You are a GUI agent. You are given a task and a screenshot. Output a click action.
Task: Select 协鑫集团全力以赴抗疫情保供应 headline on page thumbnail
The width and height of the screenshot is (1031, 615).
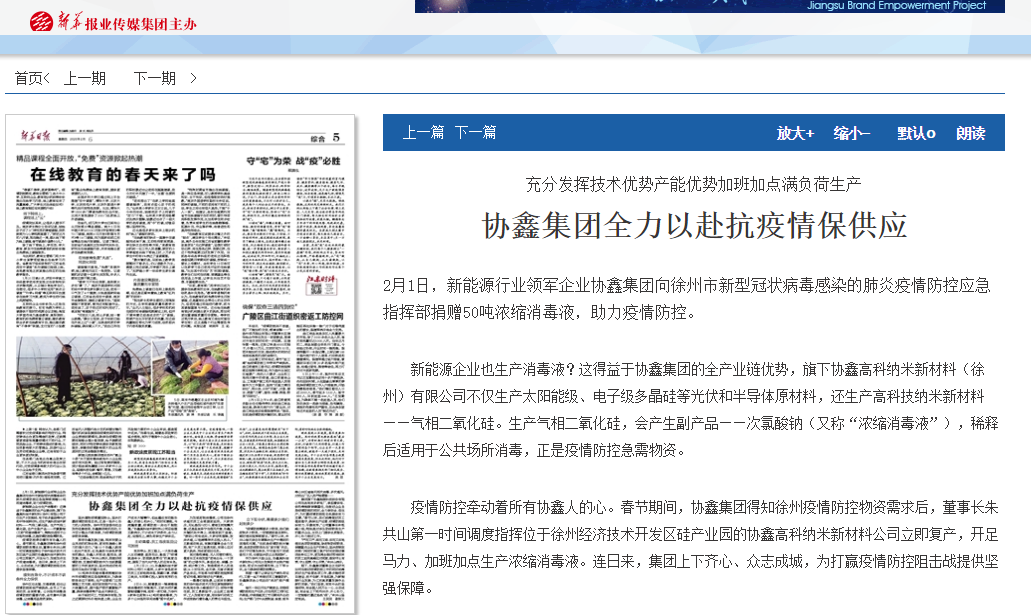(x=179, y=507)
